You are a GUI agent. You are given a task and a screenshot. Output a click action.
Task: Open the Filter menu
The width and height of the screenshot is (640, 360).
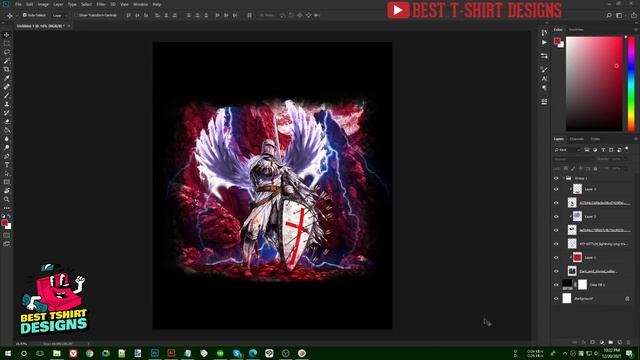(101, 4)
